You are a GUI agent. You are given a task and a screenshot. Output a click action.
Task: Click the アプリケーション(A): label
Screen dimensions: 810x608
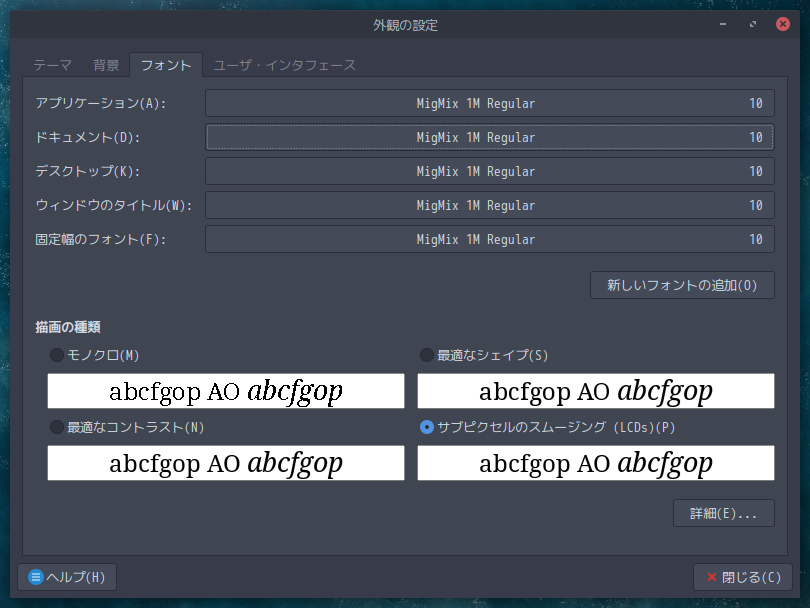click(101, 103)
